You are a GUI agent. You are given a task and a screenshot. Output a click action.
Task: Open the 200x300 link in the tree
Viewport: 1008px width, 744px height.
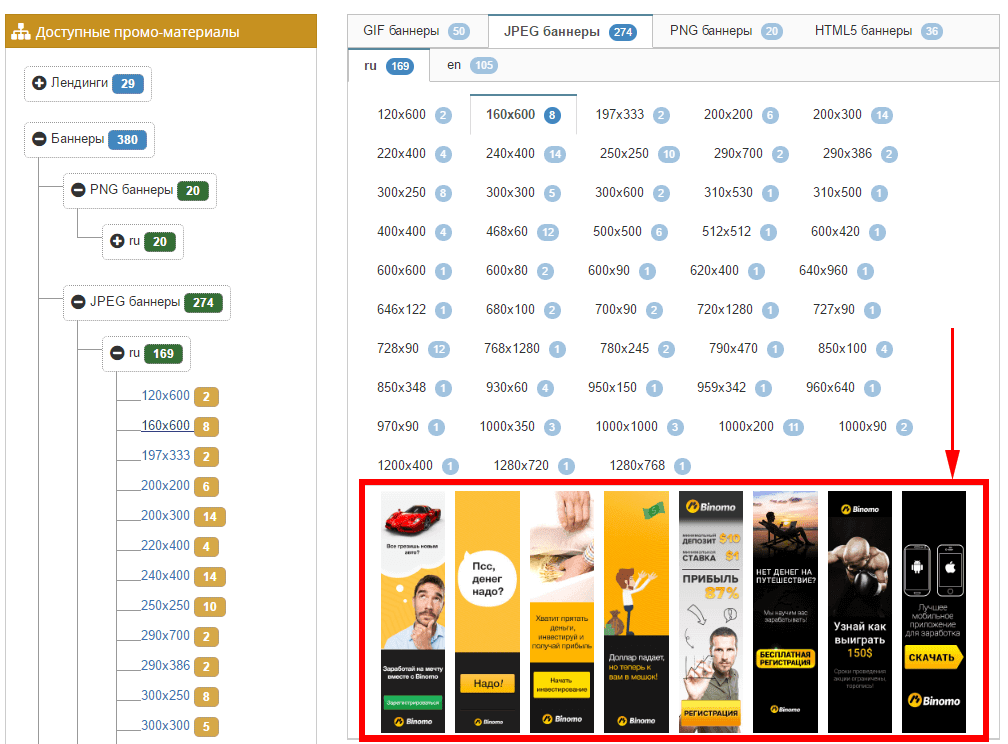[x=165, y=515]
